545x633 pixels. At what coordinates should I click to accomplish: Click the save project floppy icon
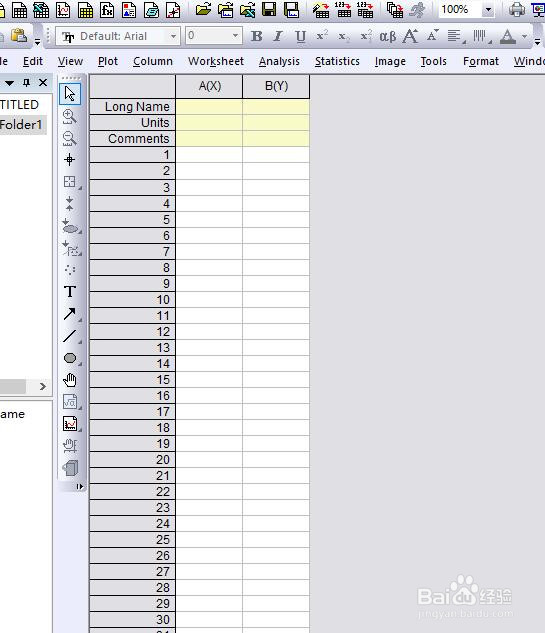(x=269, y=9)
